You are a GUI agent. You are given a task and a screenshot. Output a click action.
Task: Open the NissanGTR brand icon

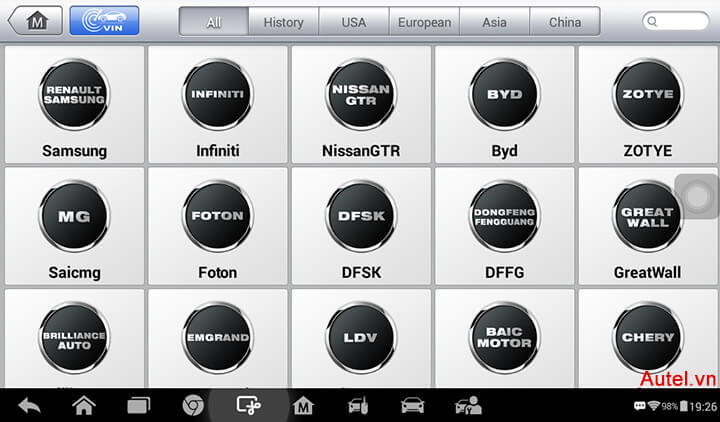[361, 95]
